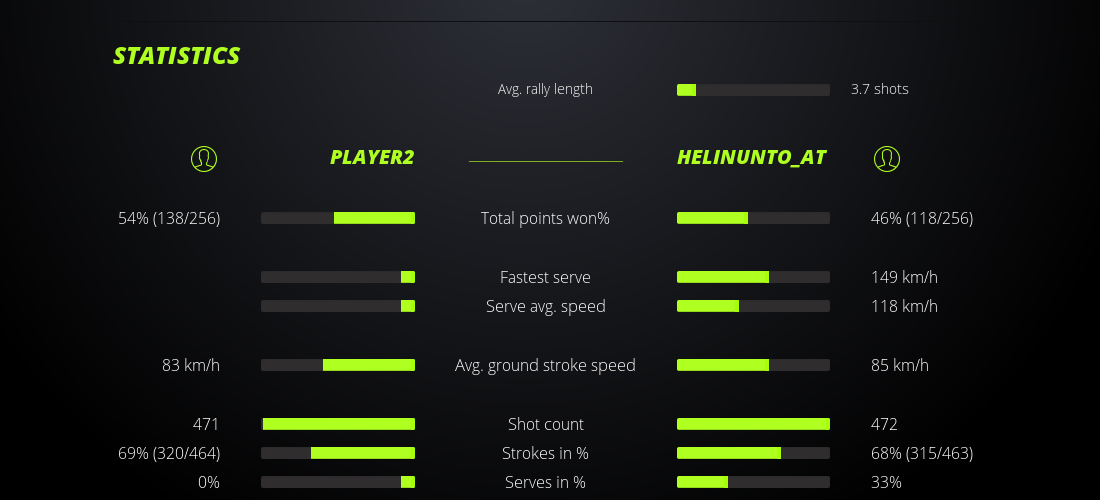Click the profile icon beside PLAYER2

(x=204, y=158)
